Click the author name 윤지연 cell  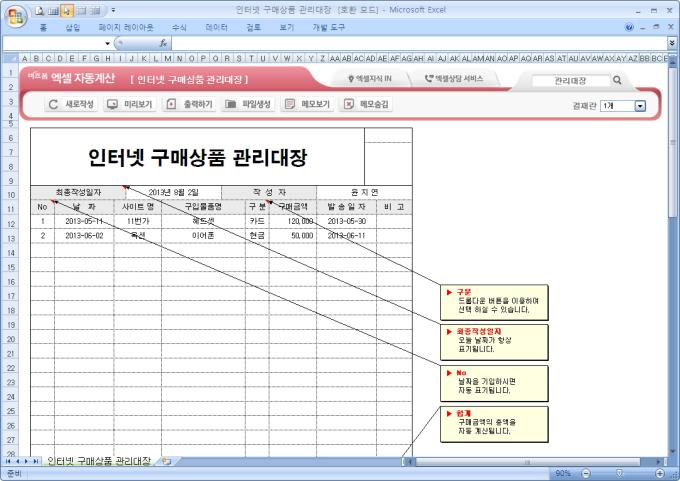(364, 192)
